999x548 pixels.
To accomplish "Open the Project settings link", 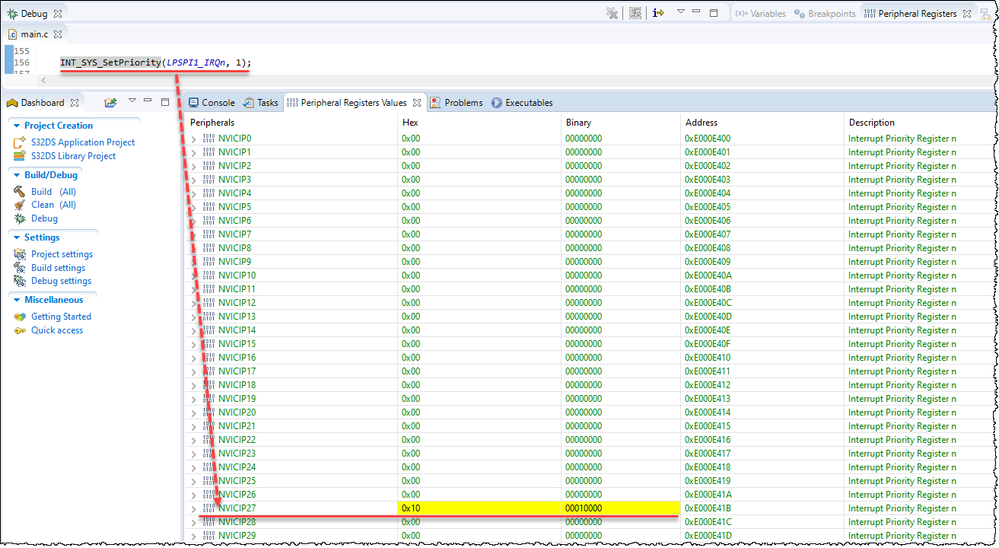I will [x=62, y=254].
